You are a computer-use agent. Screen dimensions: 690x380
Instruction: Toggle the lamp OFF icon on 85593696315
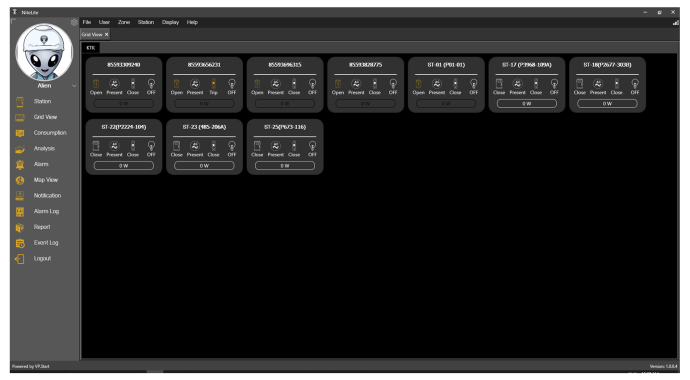point(312,84)
